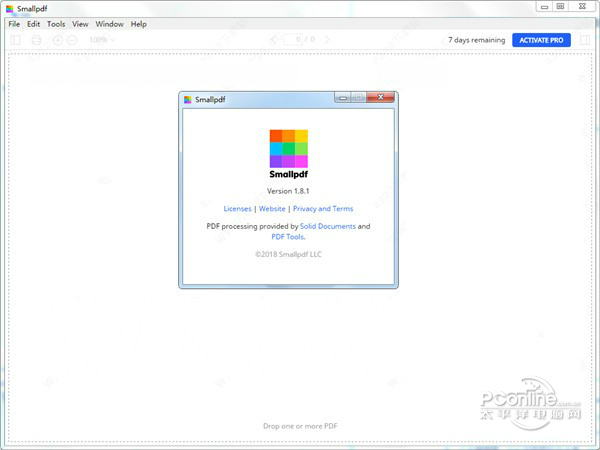
Task: Open the Tools menu
Action: [x=56, y=24]
